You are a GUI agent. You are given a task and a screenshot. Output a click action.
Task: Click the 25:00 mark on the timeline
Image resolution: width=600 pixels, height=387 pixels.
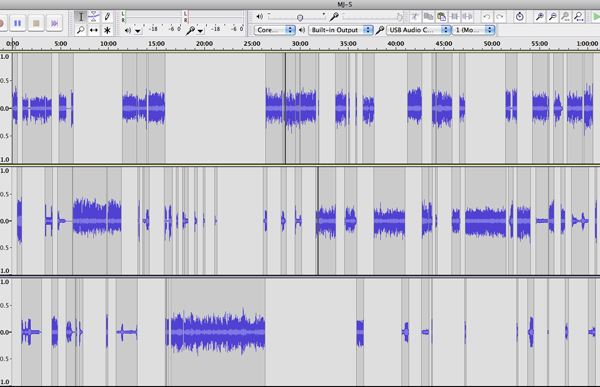(252, 44)
